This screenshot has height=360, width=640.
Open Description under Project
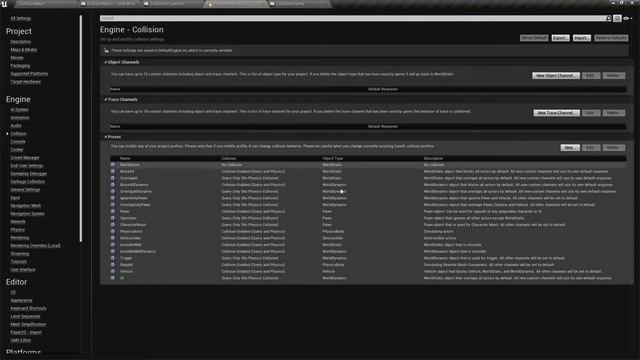pyautogui.click(x=20, y=42)
